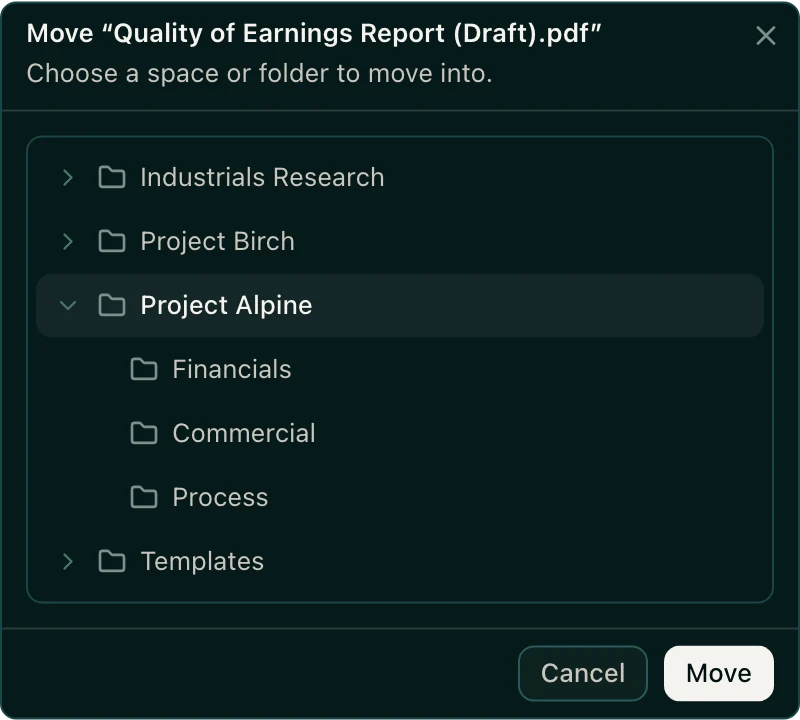Click the Process subfolder icon
The height and width of the screenshot is (720, 800).
[x=144, y=498]
